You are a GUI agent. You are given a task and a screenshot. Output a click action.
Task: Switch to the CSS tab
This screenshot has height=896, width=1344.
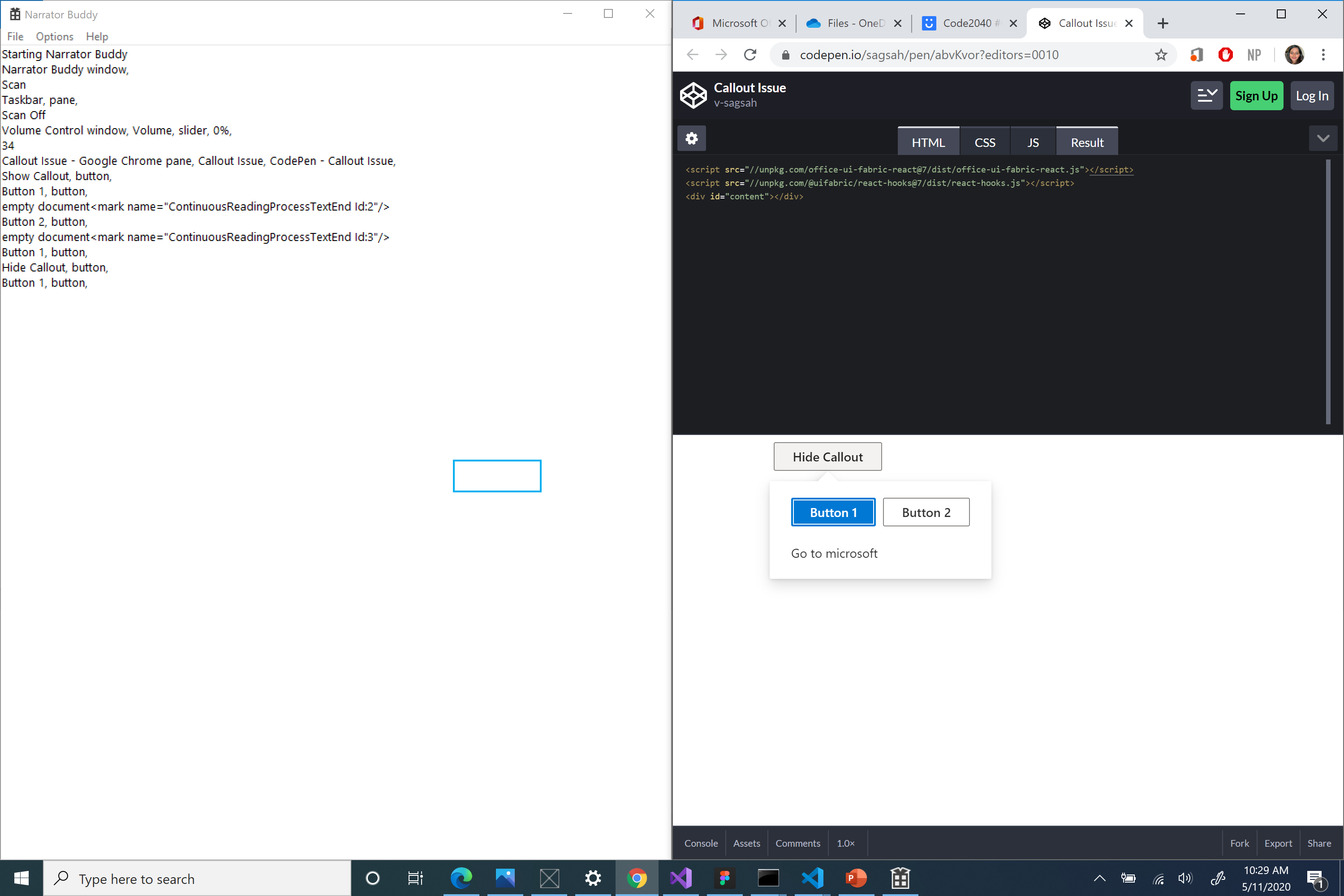(x=985, y=141)
